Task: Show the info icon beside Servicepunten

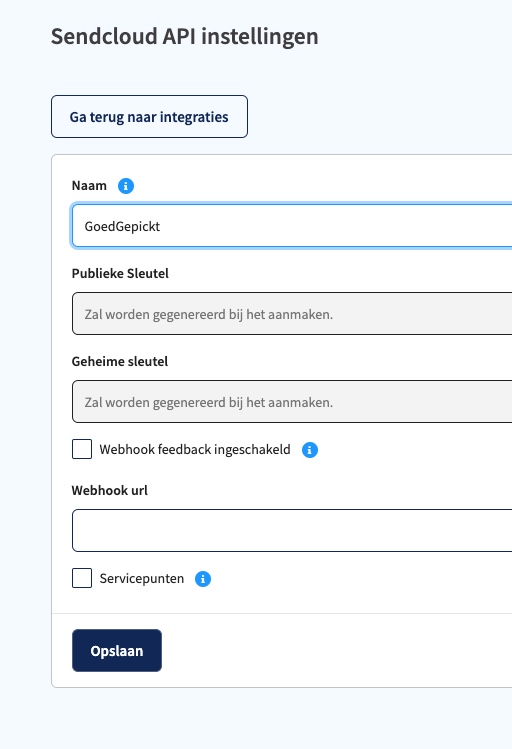Action: 203,579
